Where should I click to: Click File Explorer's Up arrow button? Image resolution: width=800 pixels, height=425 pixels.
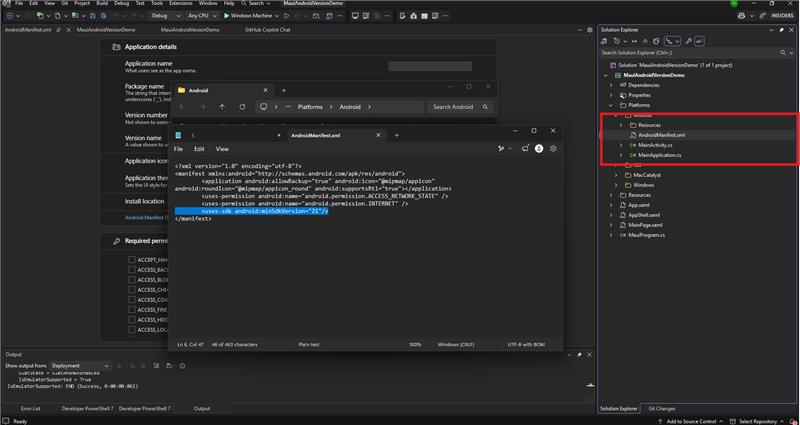[x=222, y=107]
